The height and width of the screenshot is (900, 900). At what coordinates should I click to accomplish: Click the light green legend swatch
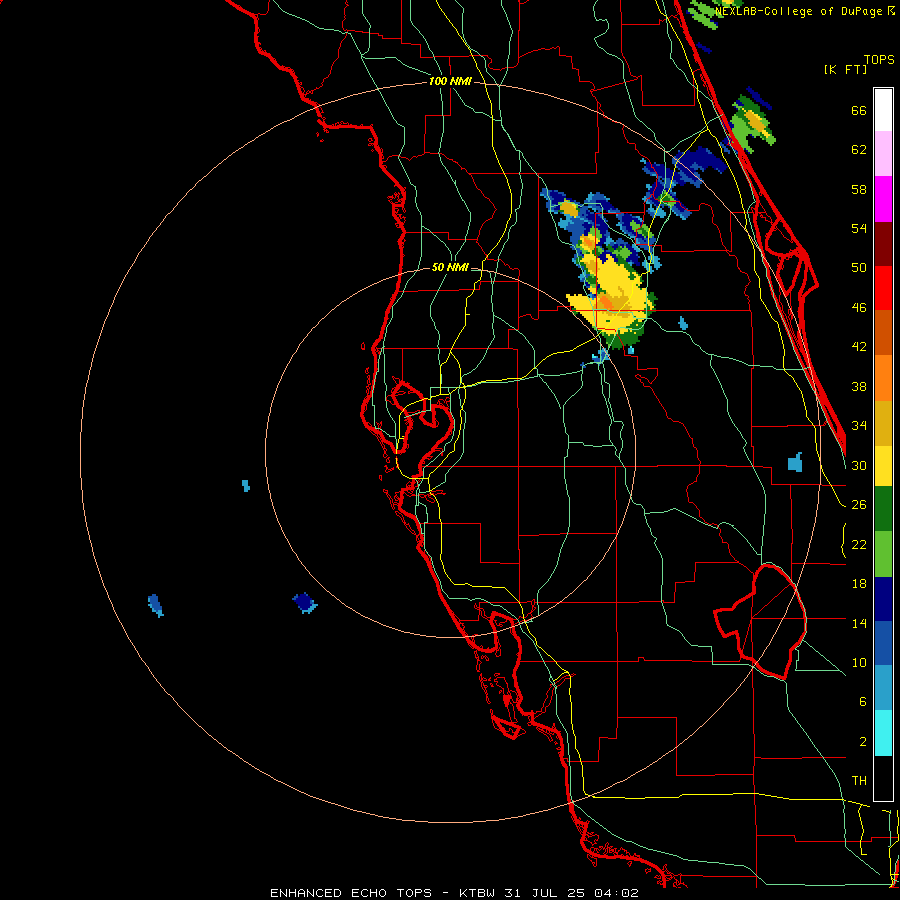(883, 554)
